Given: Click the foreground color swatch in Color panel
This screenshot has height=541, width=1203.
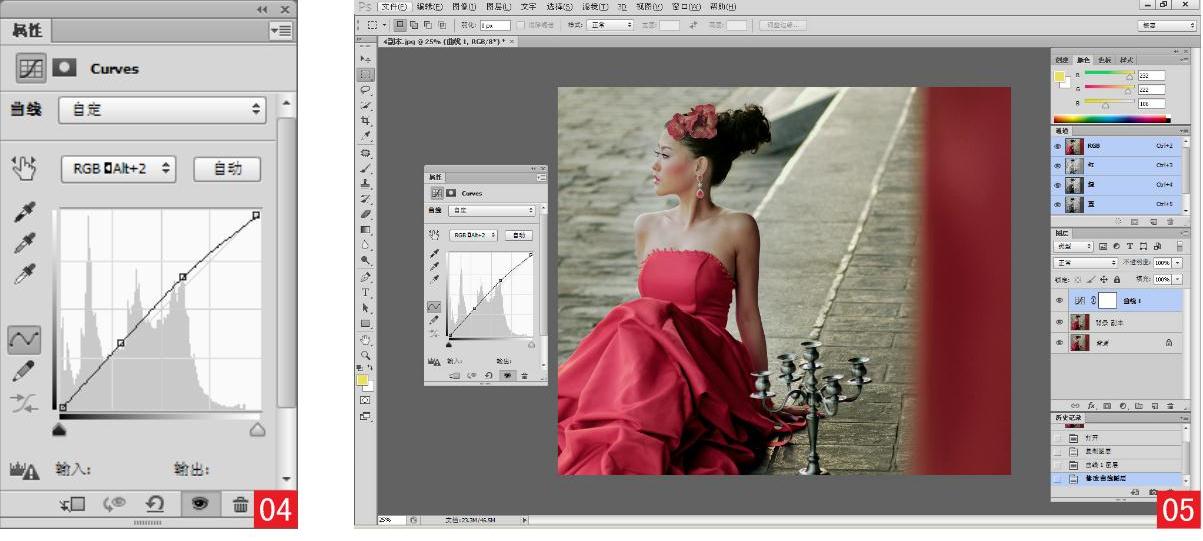Looking at the screenshot, I should click(x=1060, y=77).
